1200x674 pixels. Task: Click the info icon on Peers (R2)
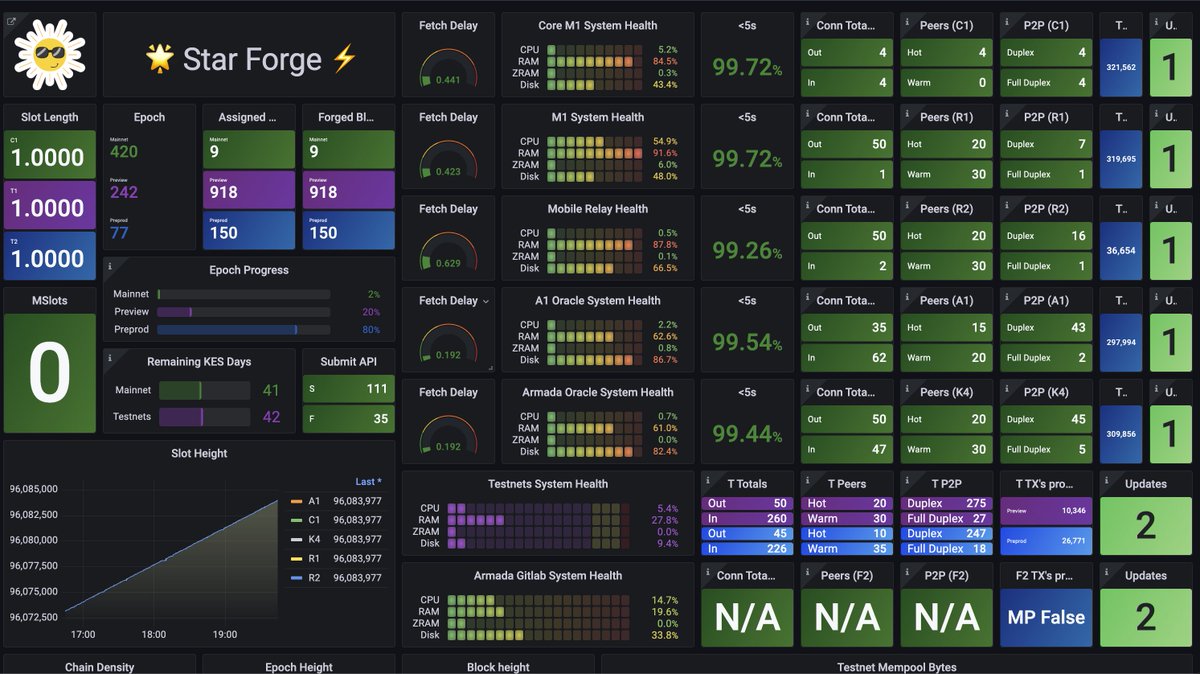click(906, 206)
